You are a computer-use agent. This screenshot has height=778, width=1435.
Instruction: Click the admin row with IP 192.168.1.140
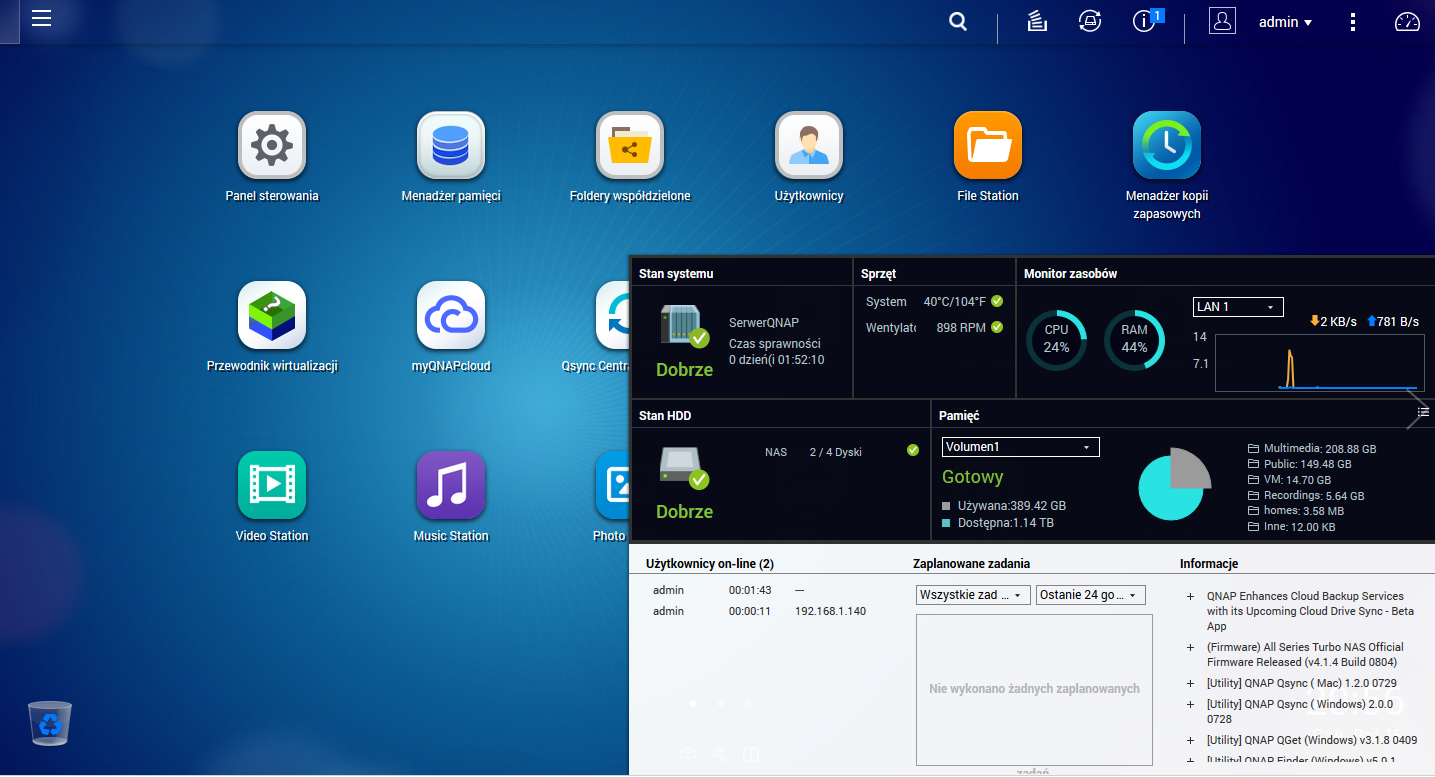point(760,611)
